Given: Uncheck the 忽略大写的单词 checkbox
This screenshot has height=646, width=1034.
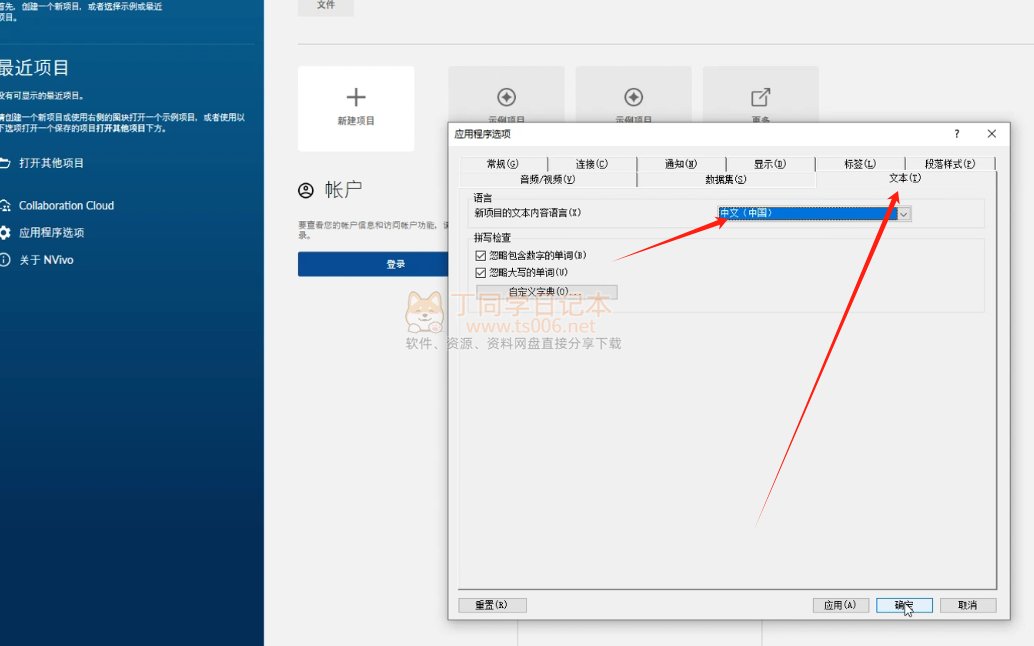Looking at the screenshot, I should pos(481,272).
